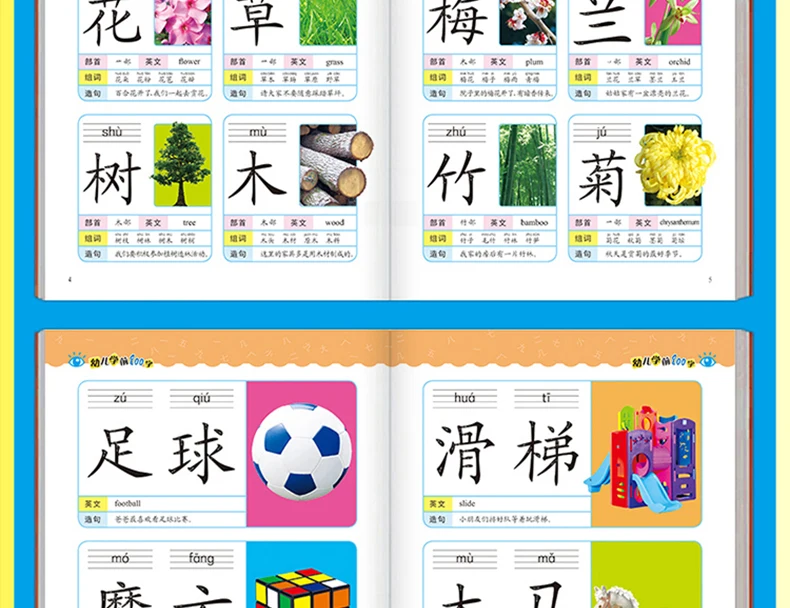790x608 pixels.
Task: Click the yellow 英文 label in the football card
Action: tap(93, 504)
